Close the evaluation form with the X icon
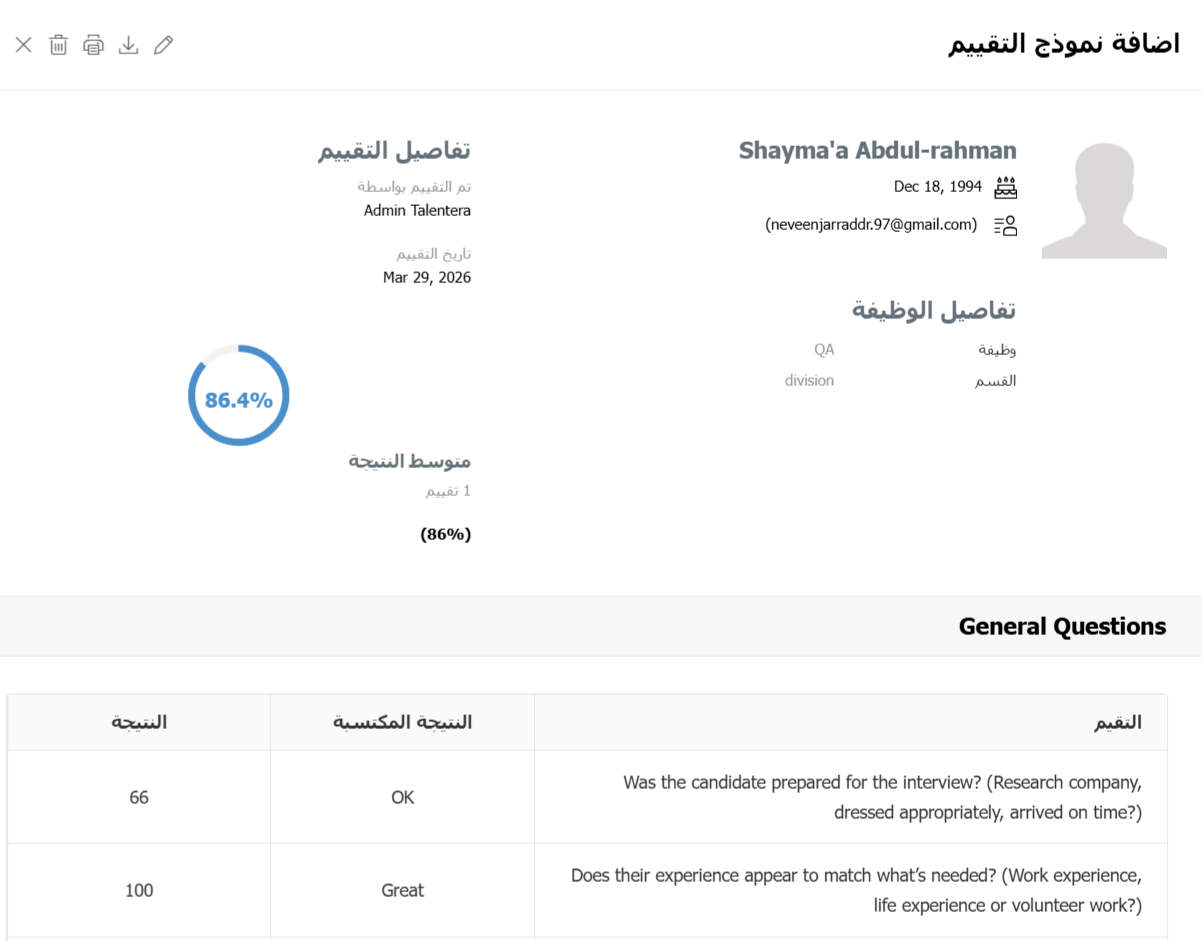 tap(24, 45)
